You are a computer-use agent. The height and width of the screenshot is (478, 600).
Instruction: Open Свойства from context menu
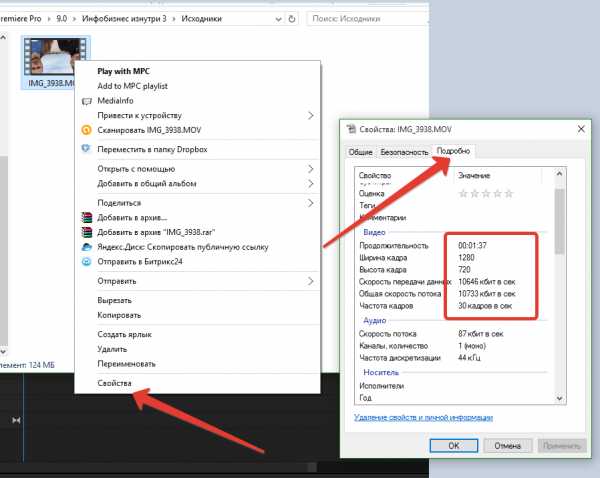pyautogui.click(x=114, y=383)
